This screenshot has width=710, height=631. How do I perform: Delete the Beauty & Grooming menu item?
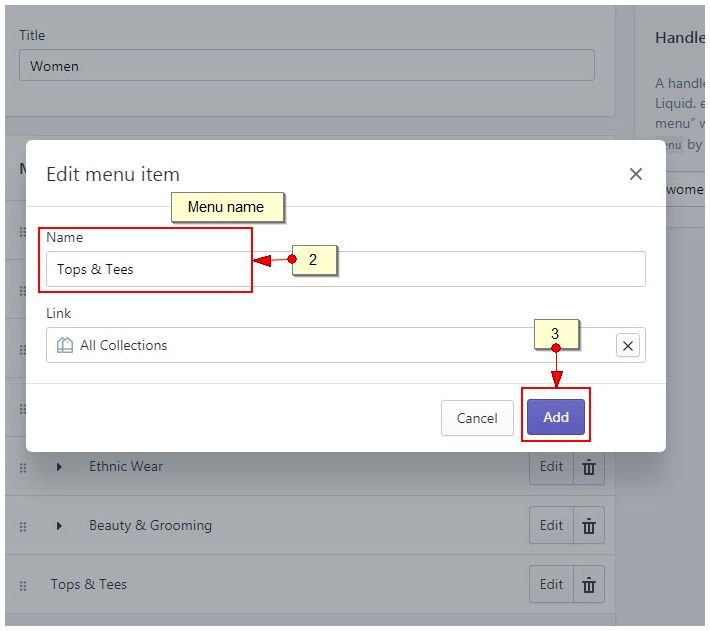pyautogui.click(x=589, y=526)
